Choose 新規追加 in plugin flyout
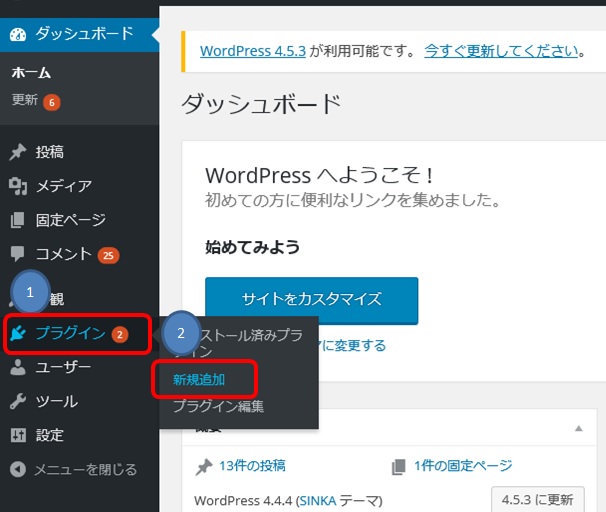606x512 pixels. 199,379
